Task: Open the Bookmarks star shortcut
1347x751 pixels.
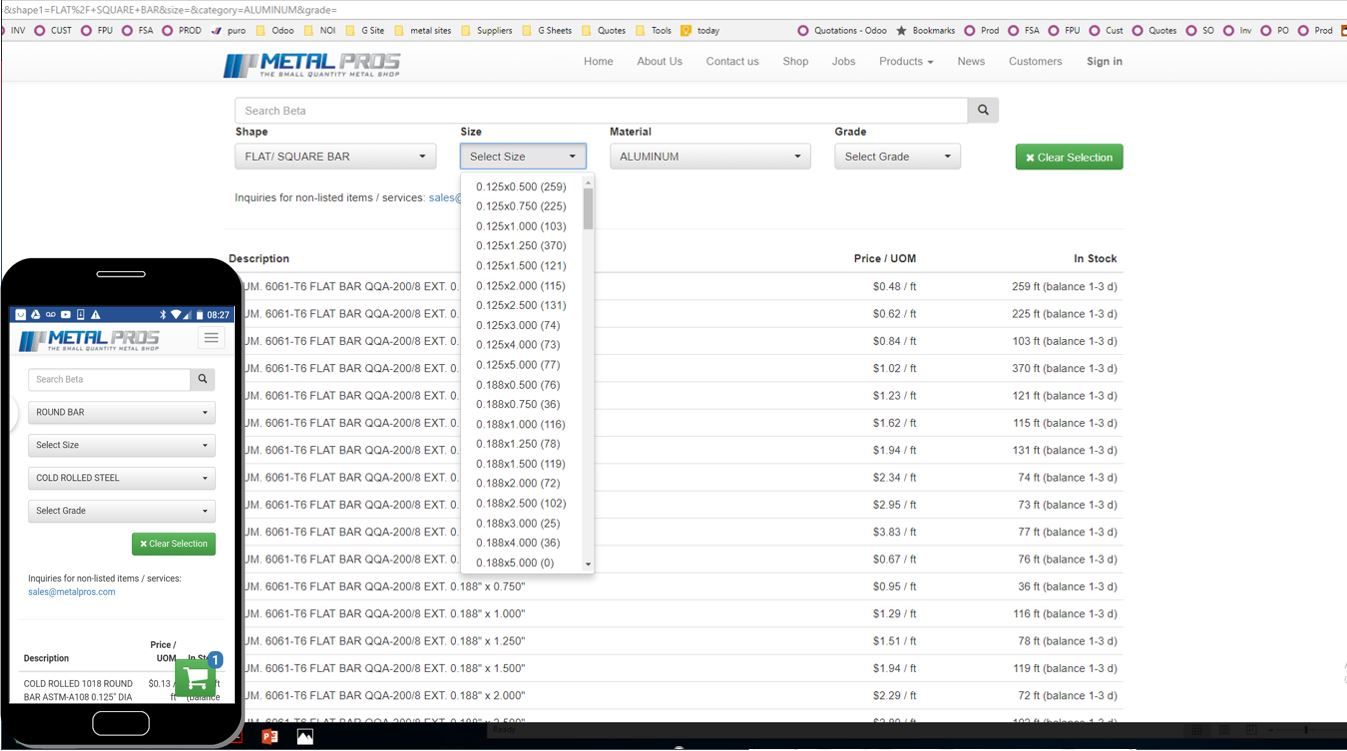Action: pyautogui.click(x=927, y=30)
